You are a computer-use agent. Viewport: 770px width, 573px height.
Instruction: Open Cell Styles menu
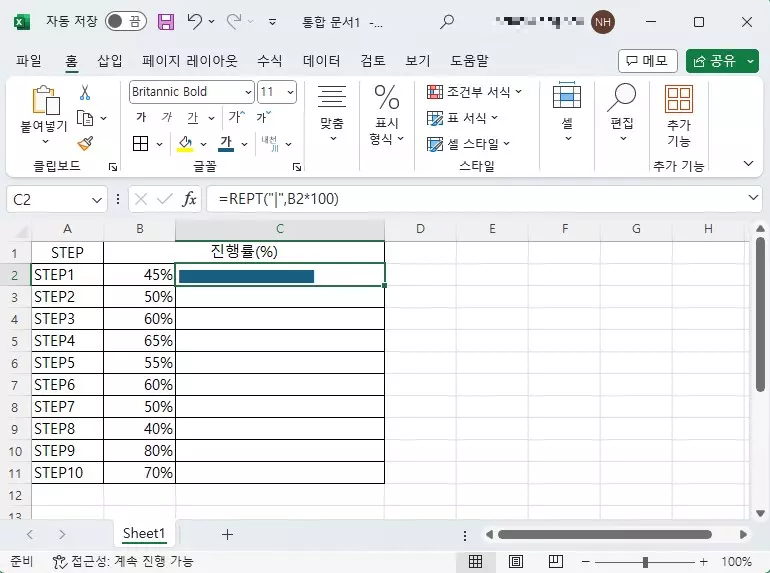(468, 144)
